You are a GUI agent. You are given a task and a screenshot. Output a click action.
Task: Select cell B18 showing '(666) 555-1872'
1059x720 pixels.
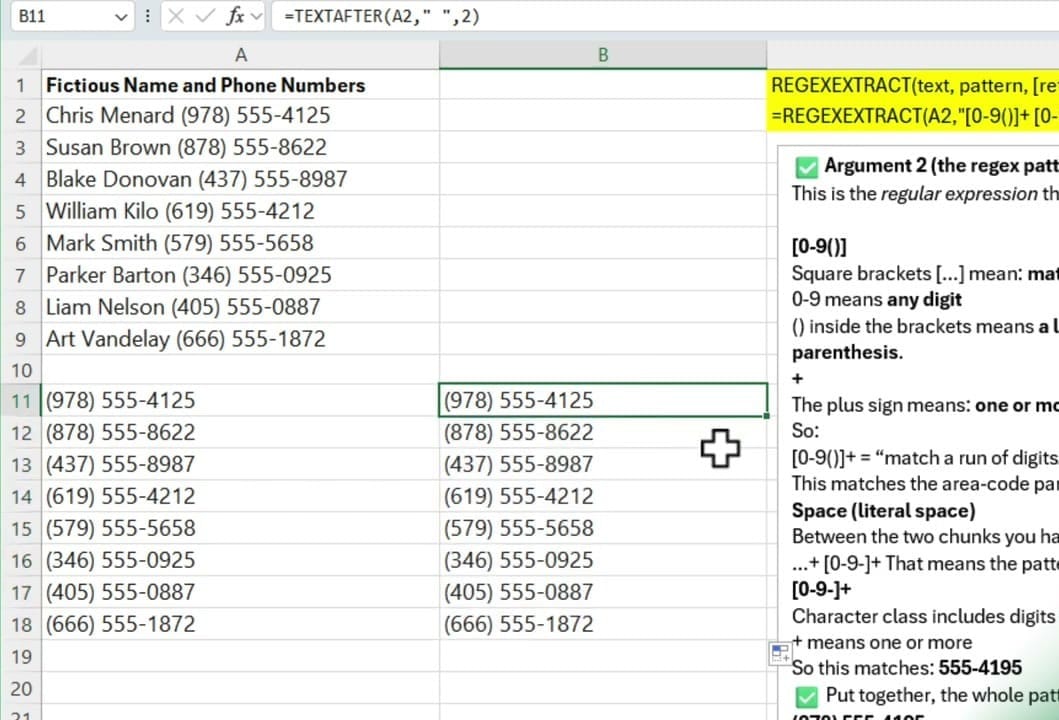point(602,623)
